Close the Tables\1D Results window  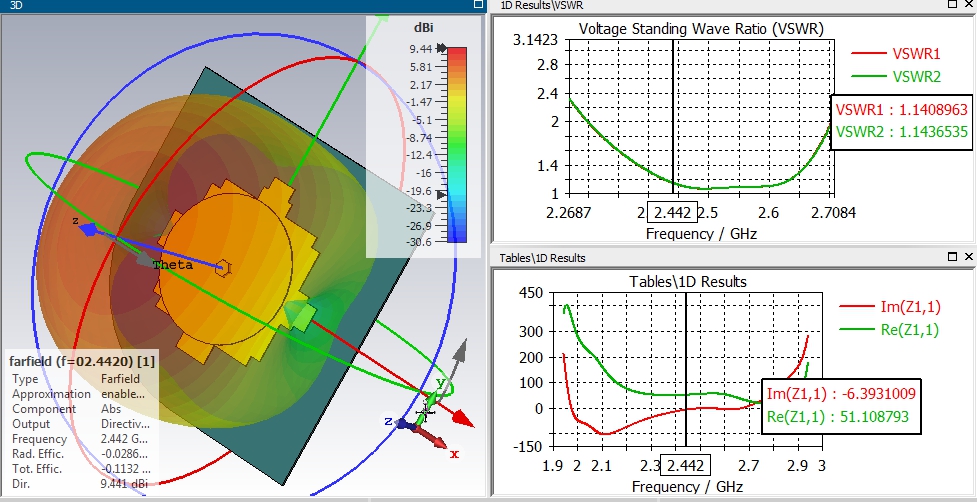tap(969, 257)
